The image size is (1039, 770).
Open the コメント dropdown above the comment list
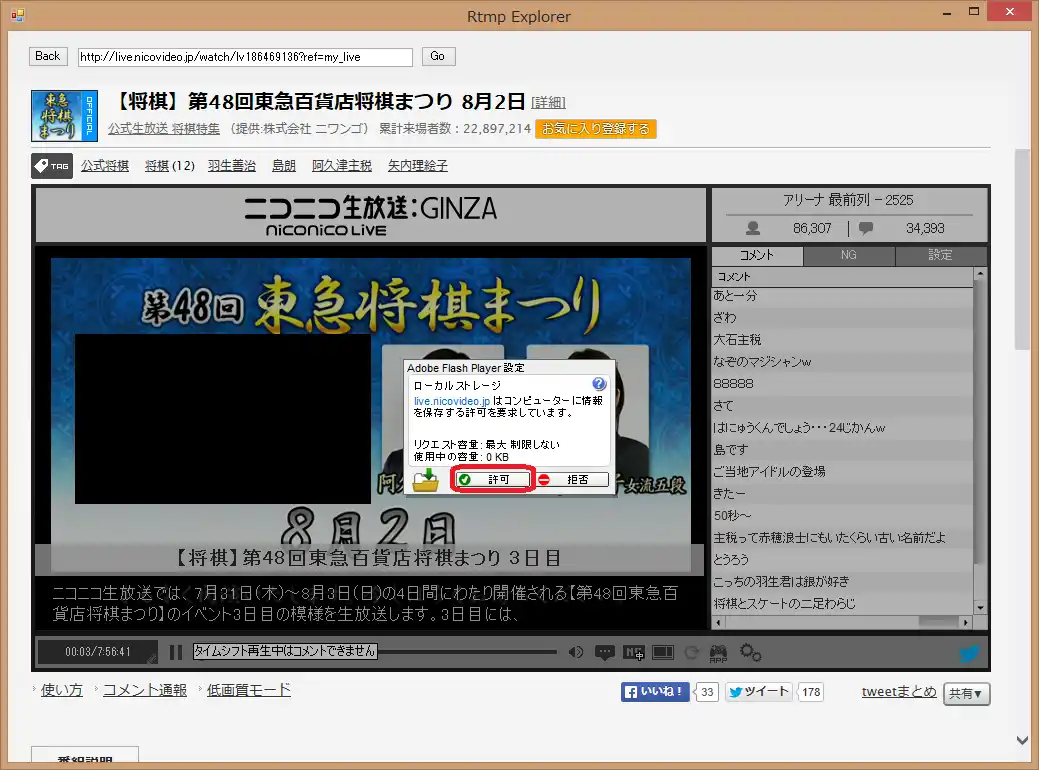(x=845, y=275)
